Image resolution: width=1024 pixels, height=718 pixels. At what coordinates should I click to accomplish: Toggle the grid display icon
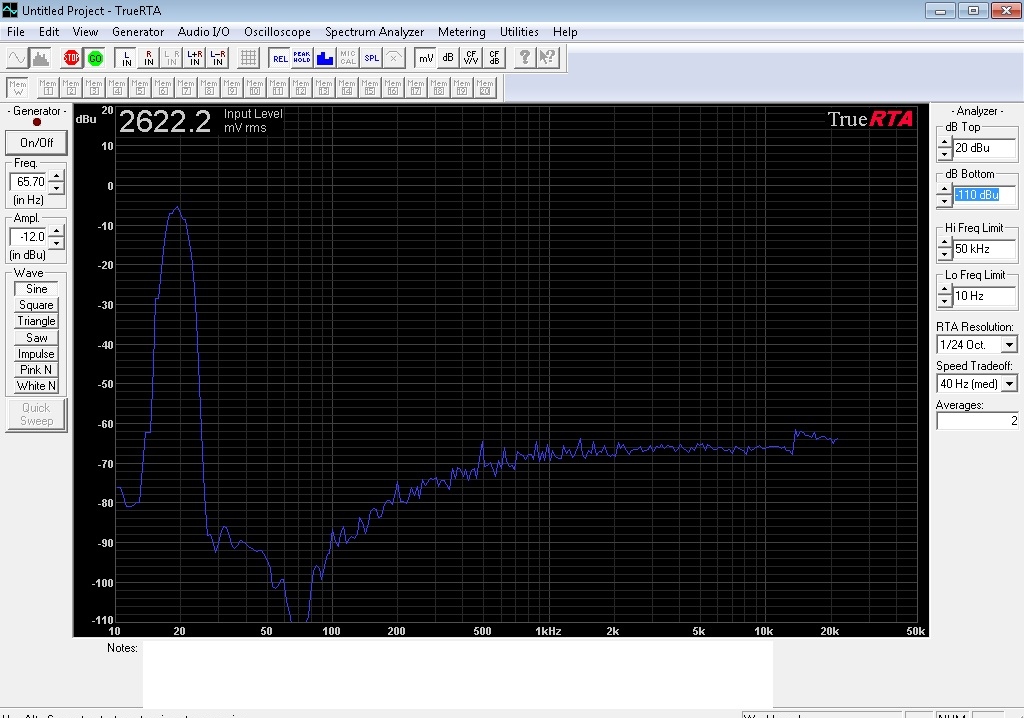tap(248, 58)
